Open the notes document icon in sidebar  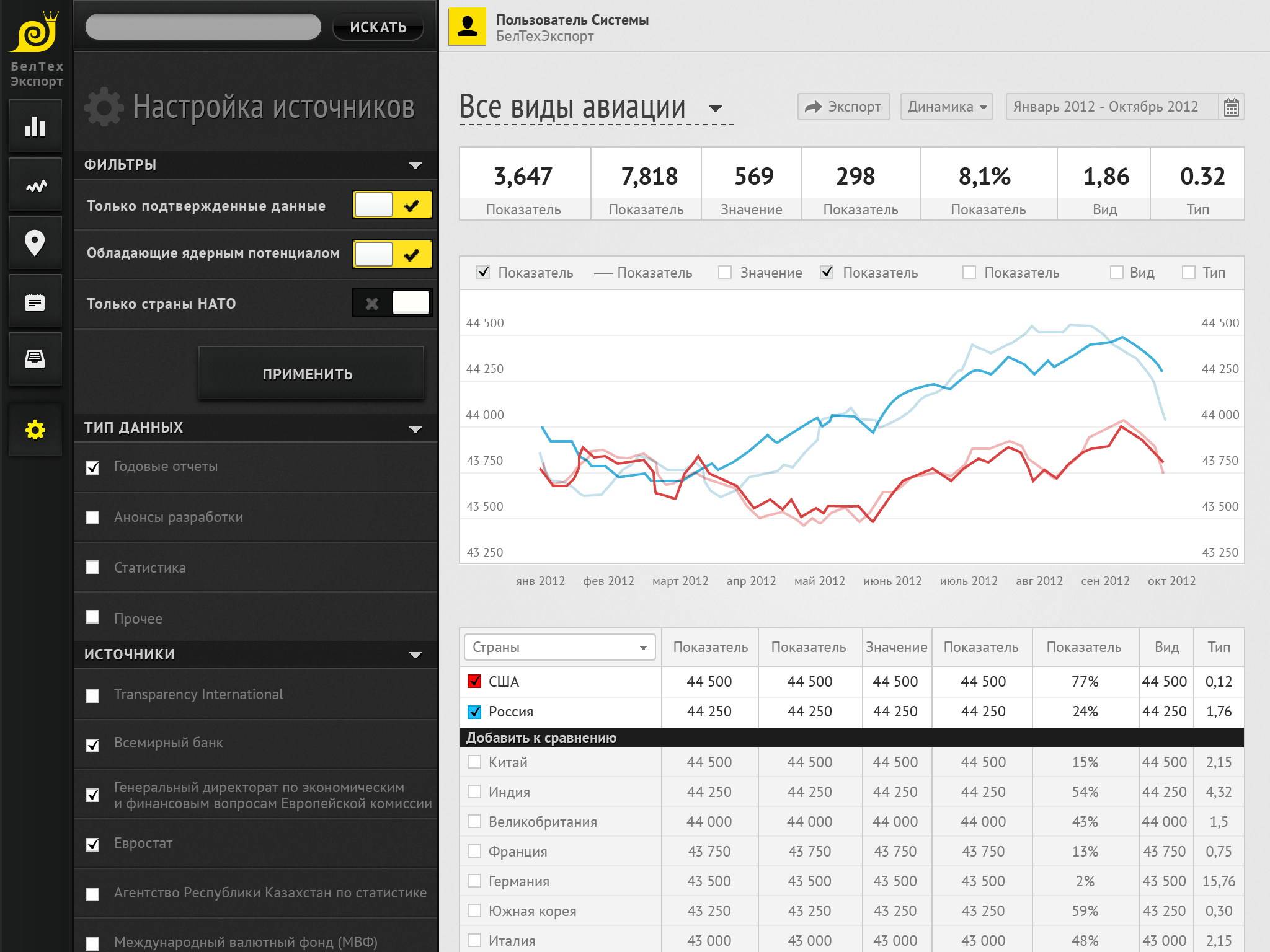35,302
